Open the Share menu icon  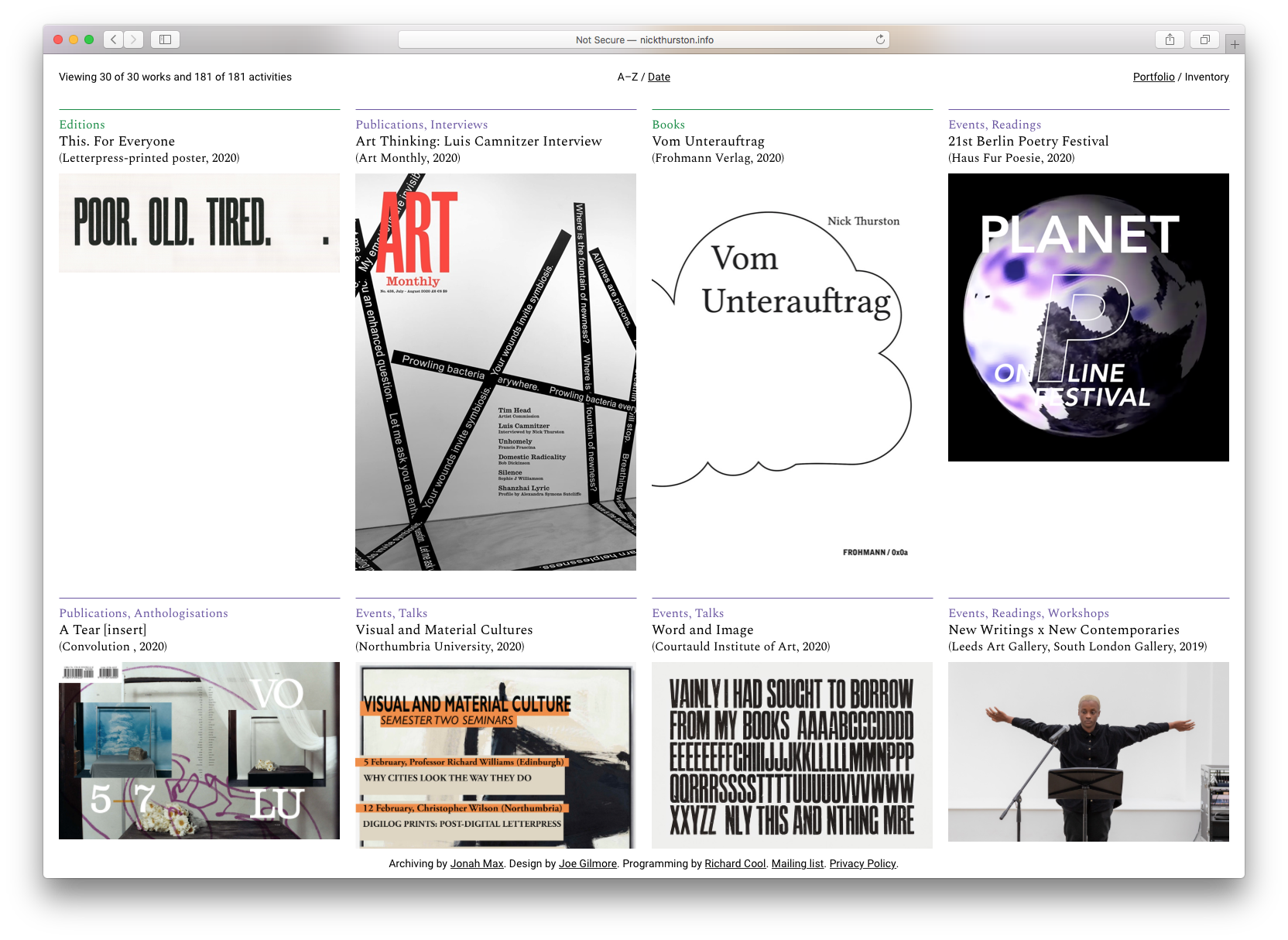1170,39
